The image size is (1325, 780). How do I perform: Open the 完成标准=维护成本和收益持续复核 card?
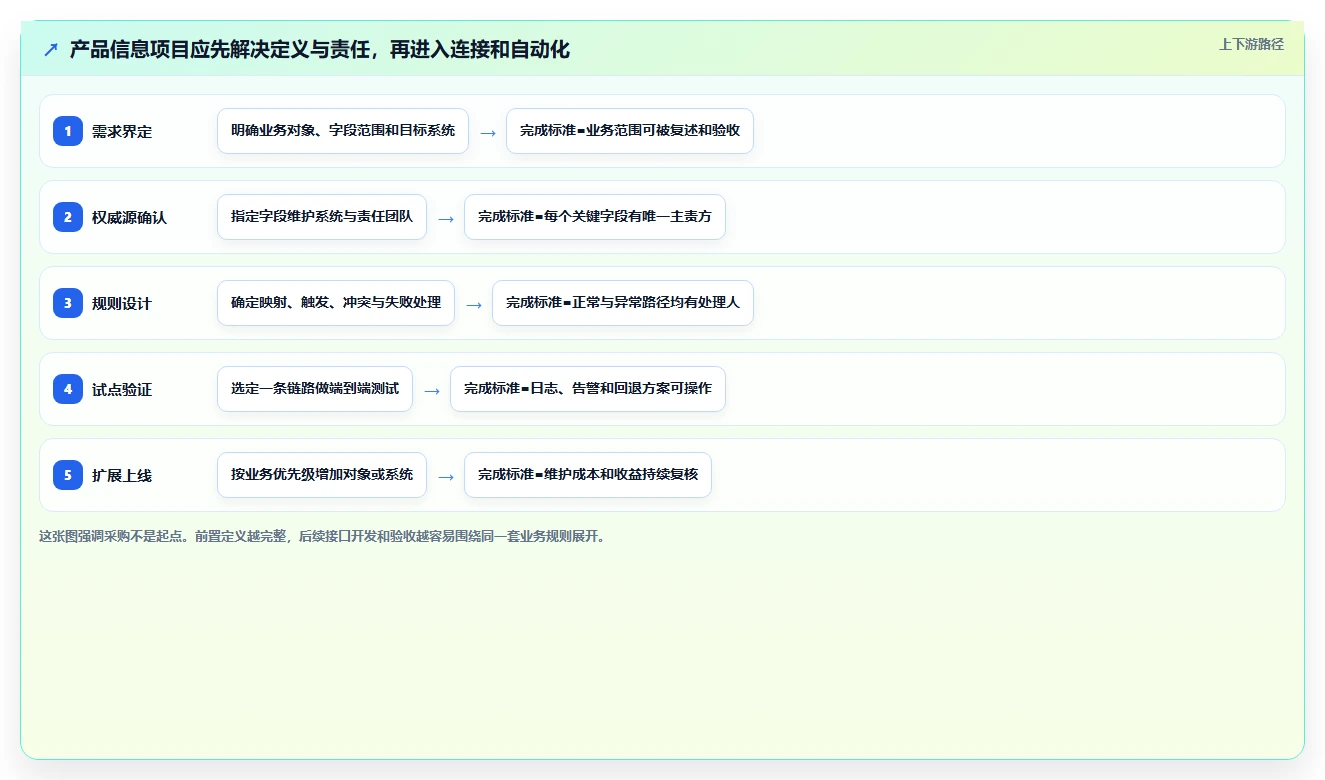588,475
